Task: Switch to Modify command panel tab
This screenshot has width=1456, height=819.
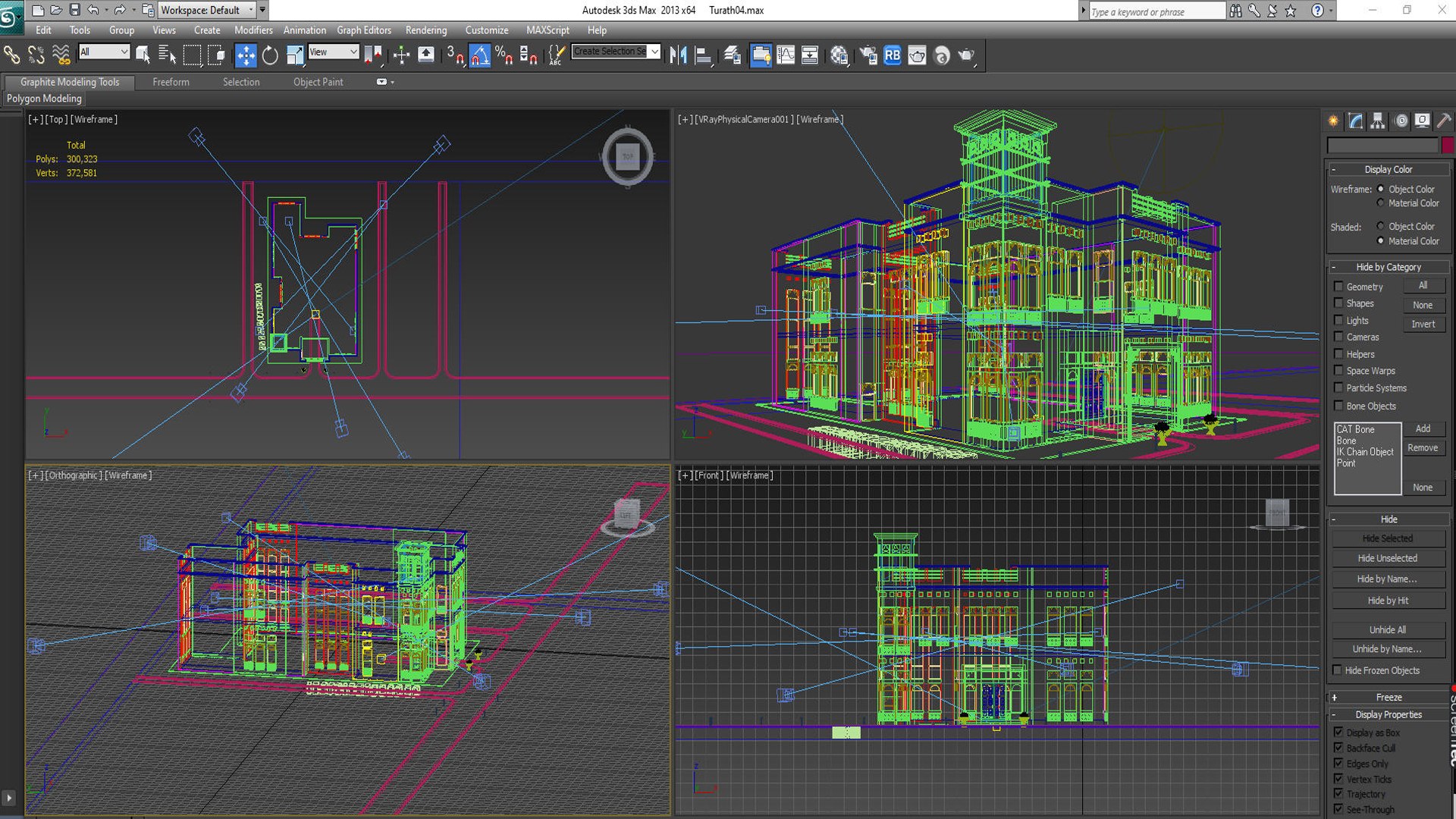Action: click(x=1356, y=121)
